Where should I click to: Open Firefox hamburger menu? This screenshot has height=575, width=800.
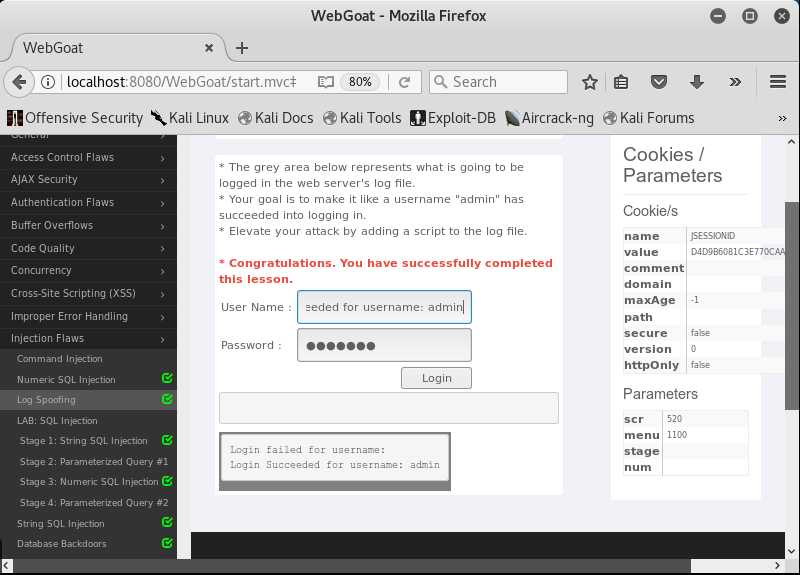[778, 82]
